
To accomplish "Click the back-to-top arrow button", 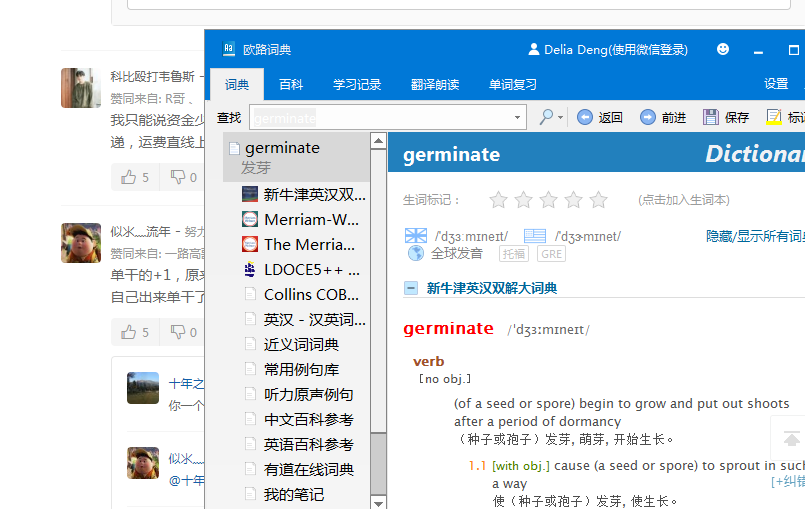I will pyautogui.click(x=791, y=438).
